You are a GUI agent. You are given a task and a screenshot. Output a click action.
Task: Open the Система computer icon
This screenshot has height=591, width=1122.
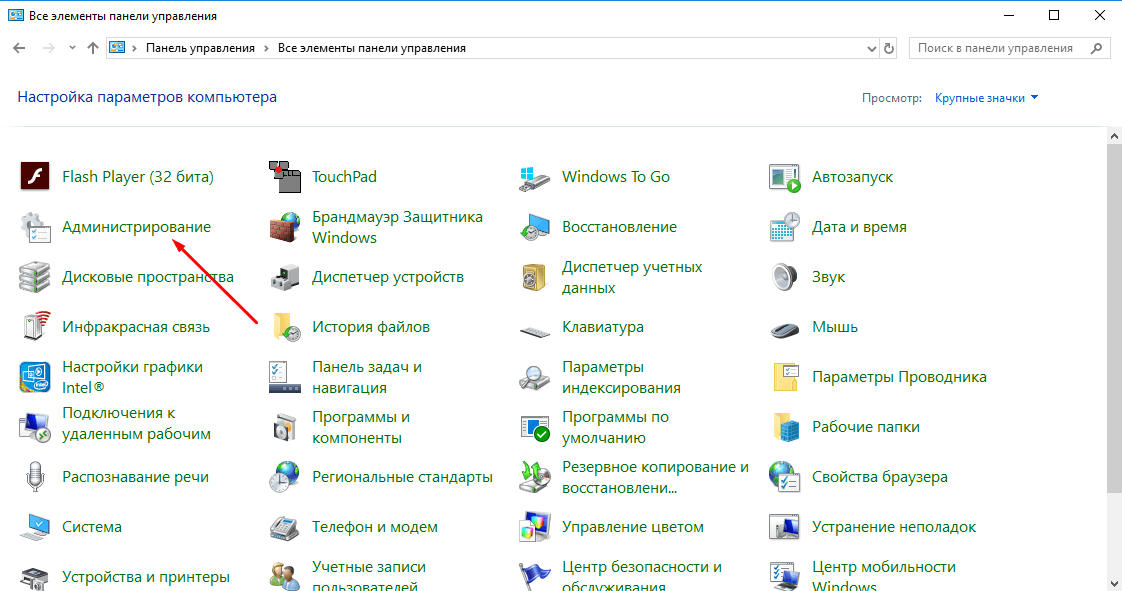(x=34, y=527)
